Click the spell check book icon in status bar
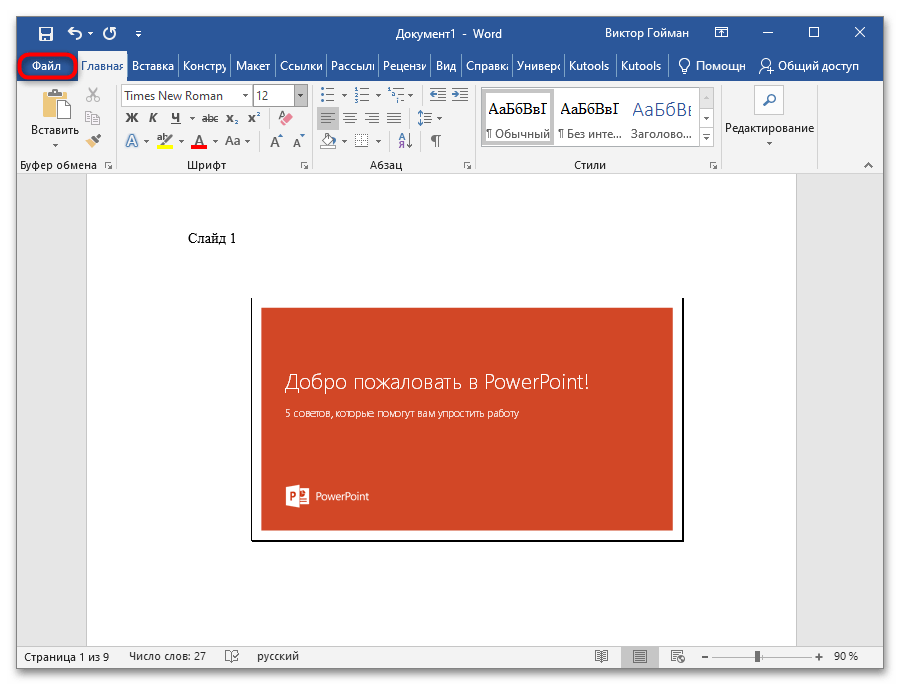Image resolution: width=900 pixels, height=685 pixels. click(232, 657)
